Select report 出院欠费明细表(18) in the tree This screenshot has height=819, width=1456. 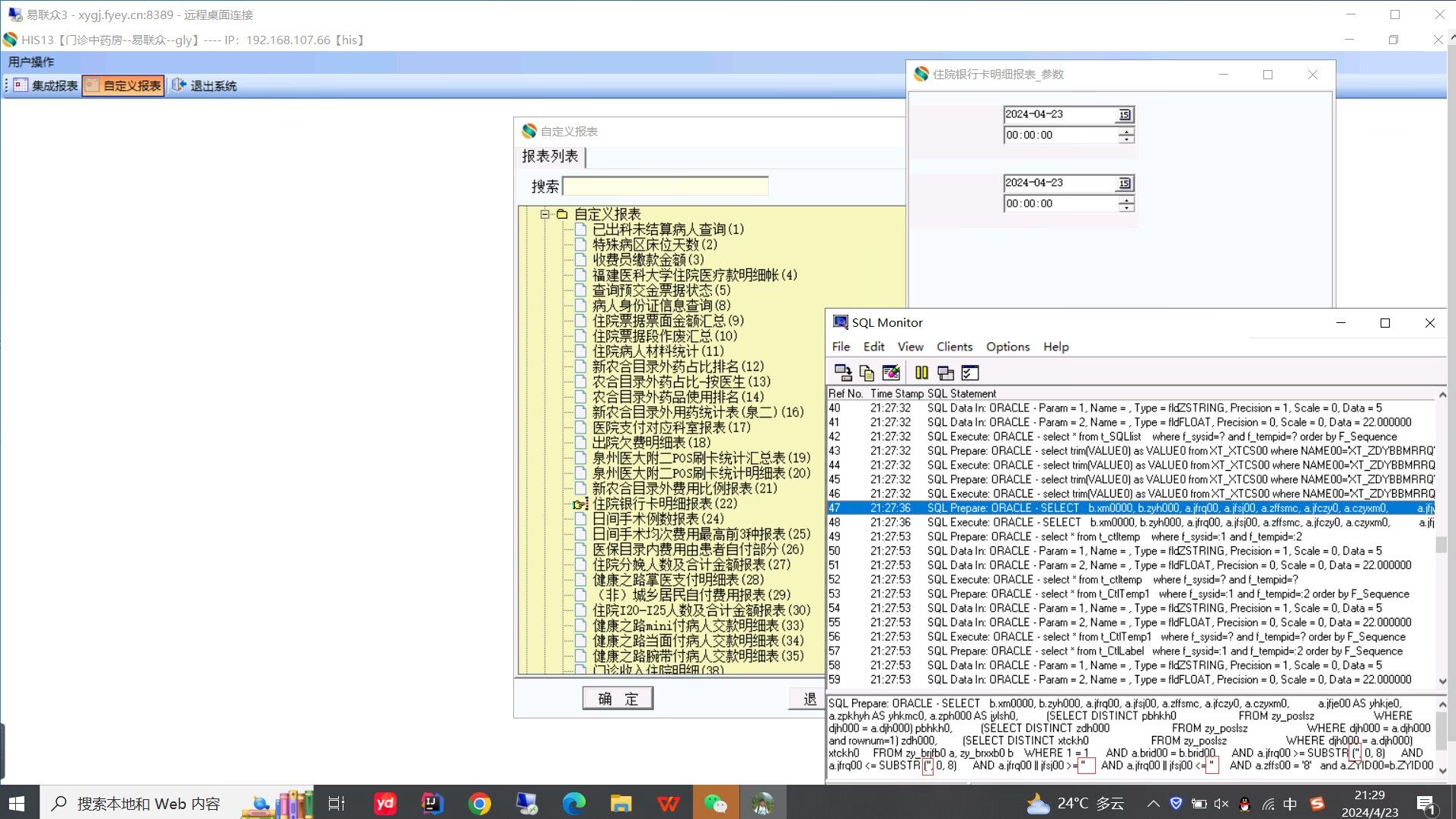[x=651, y=443]
